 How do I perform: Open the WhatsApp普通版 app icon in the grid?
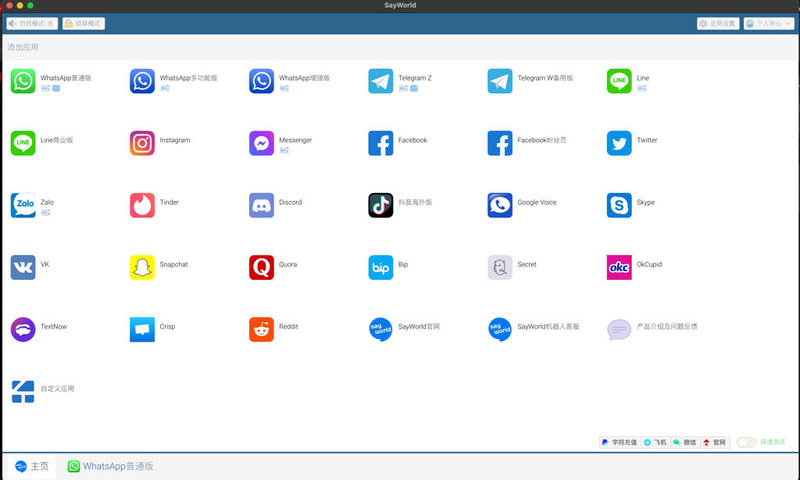pyautogui.click(x=23, y=81)
